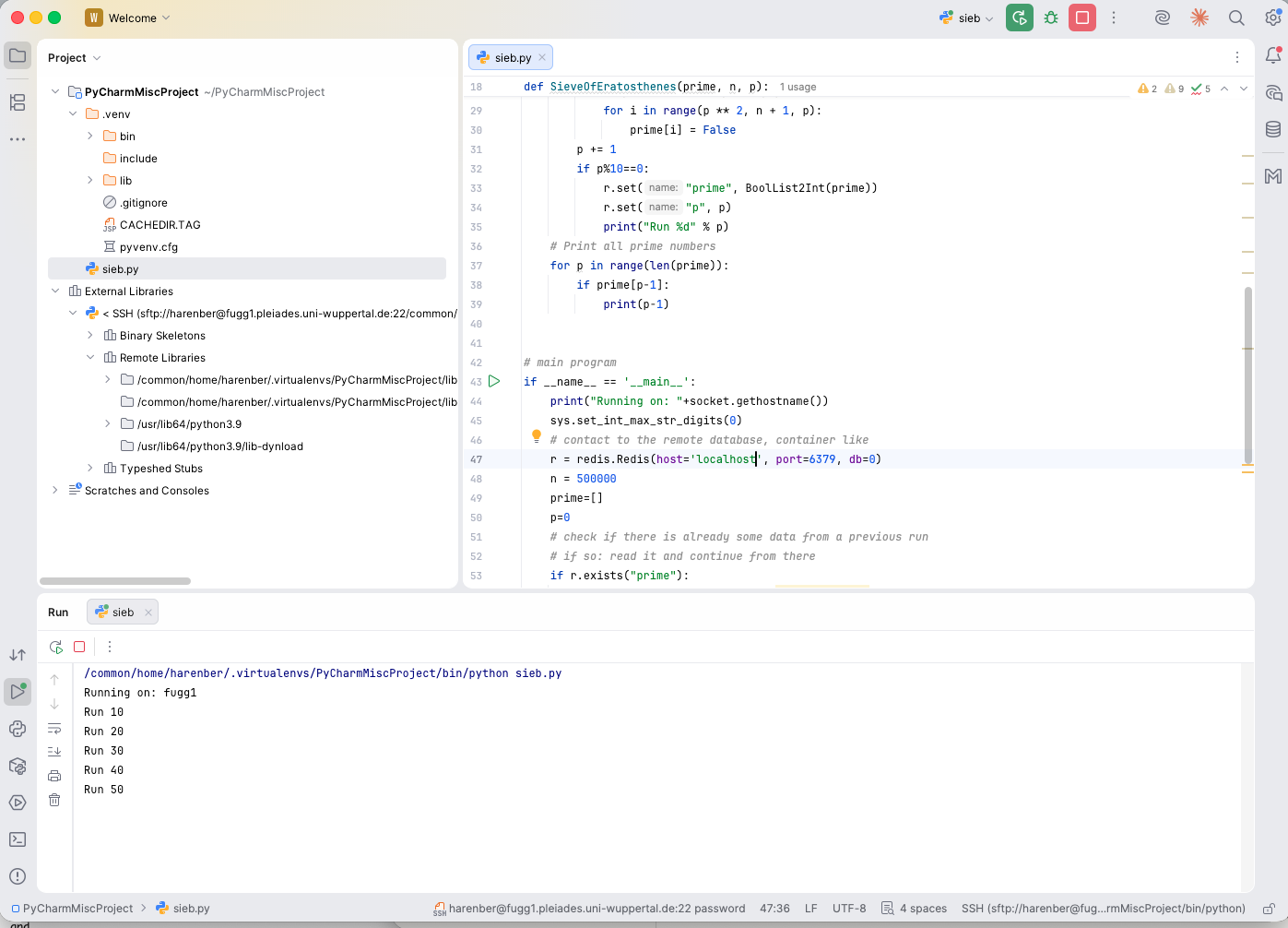Run script from line 43 gutter play button
1288x928 pixels.
494,381
